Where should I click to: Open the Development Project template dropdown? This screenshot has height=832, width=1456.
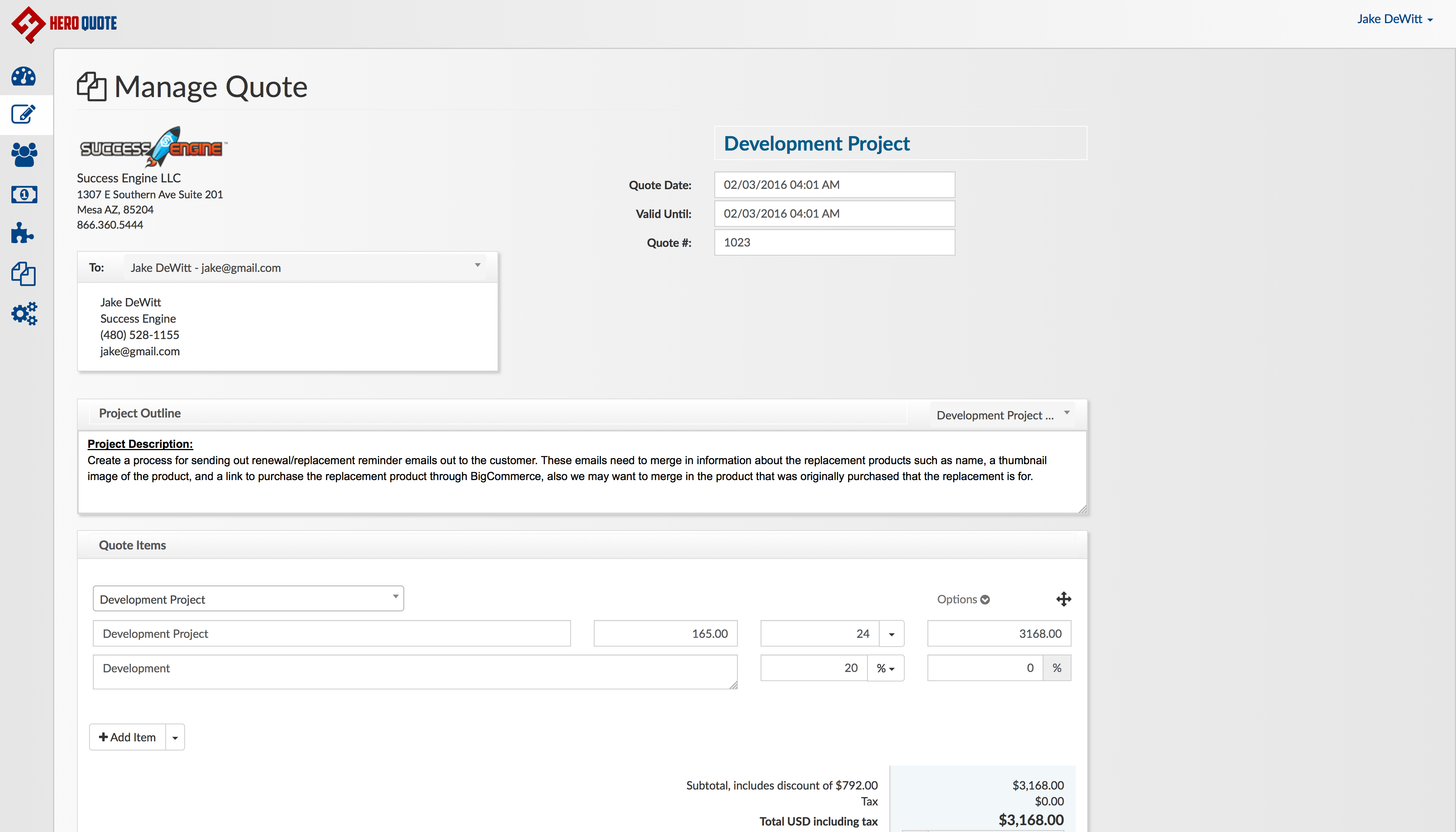pos(1002,415)
